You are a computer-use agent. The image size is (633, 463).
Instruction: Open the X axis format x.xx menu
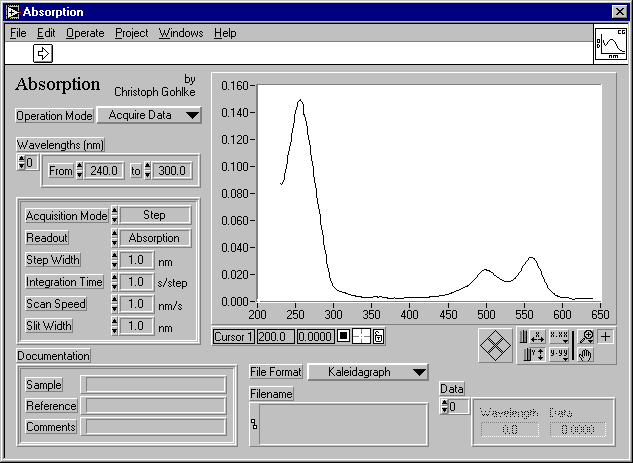tap(558, 338)
